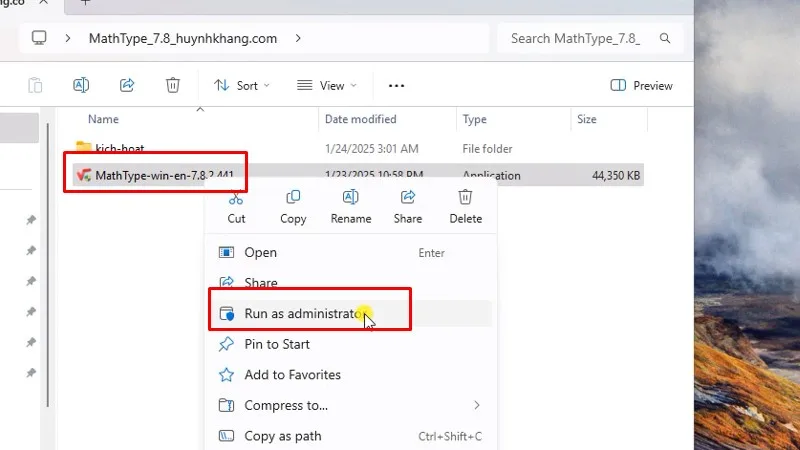Sort by the Size column header
800x450 pixels.
pos(587,119)
